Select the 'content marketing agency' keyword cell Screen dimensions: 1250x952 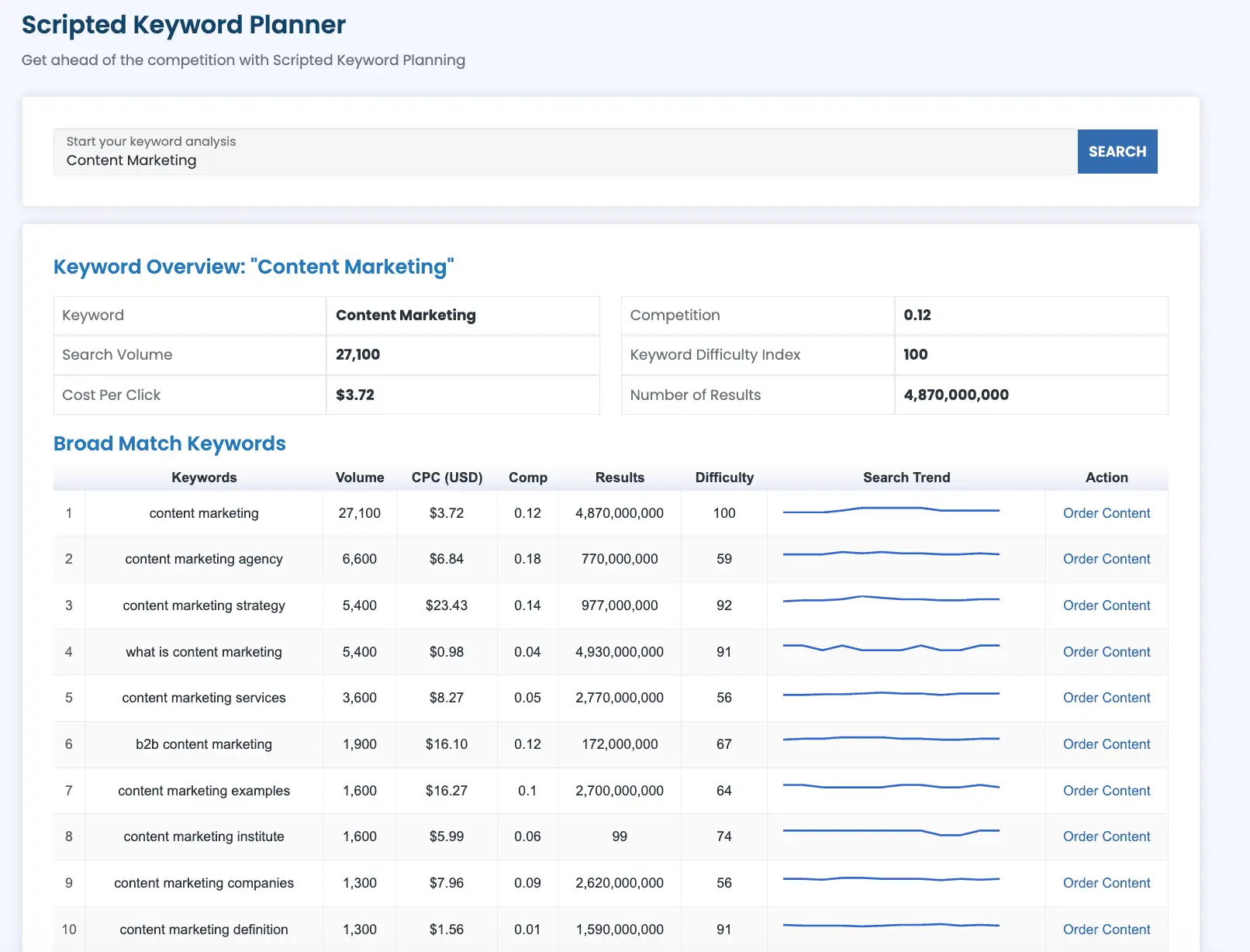pyautogui.click(x=204, y=559)
